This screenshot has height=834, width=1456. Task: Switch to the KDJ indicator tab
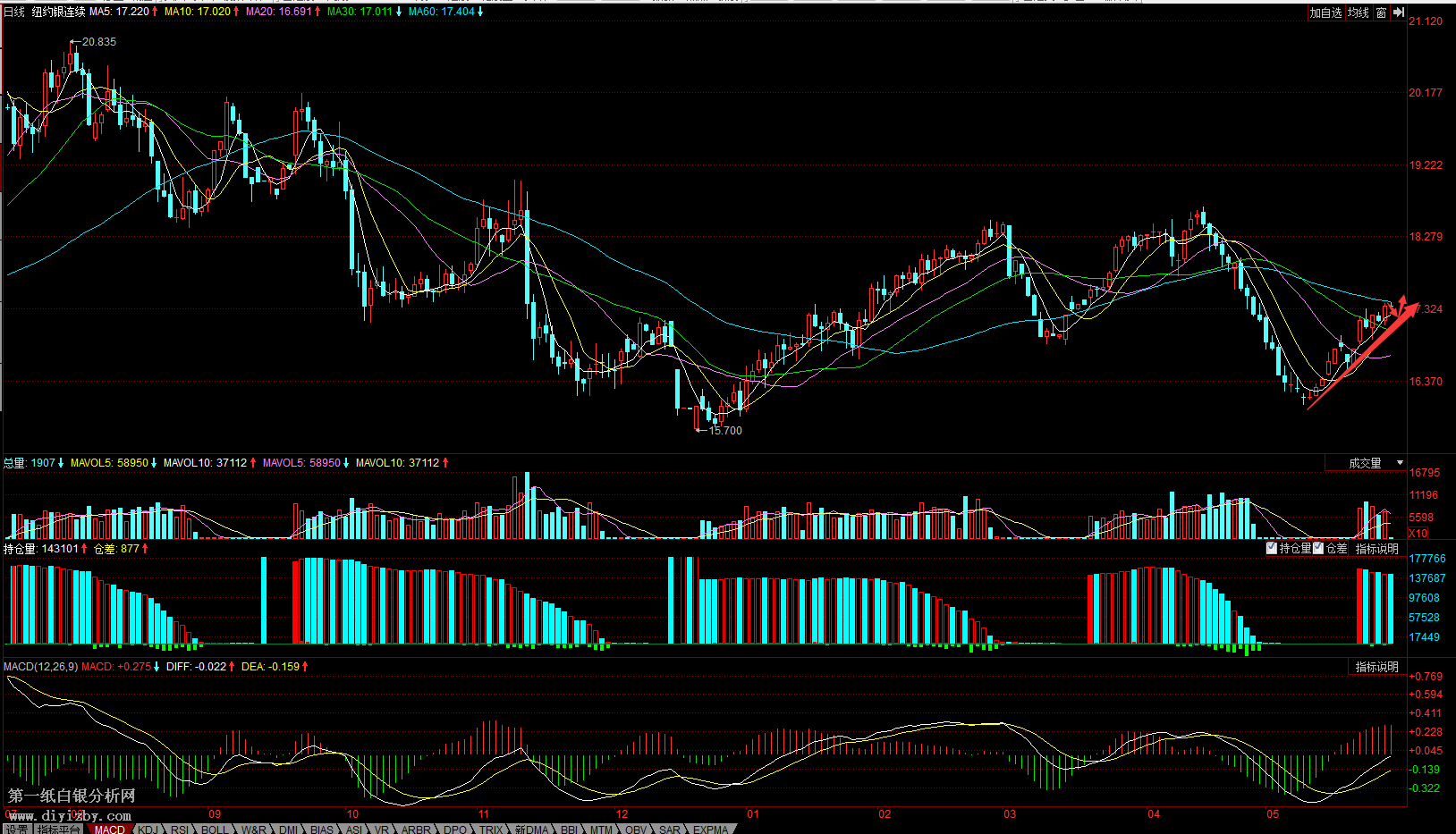tap(148, 830)
